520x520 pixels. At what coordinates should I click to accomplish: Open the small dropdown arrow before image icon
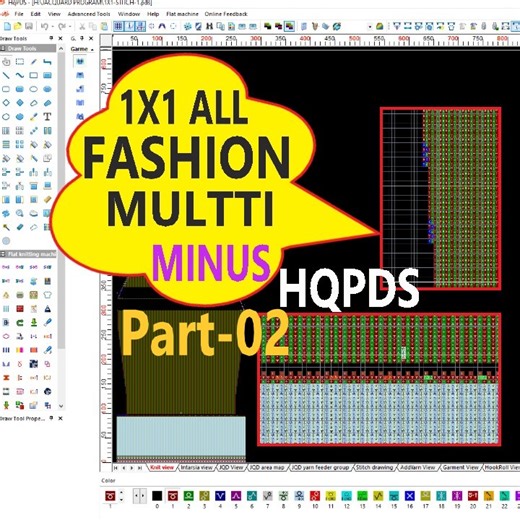370,26
